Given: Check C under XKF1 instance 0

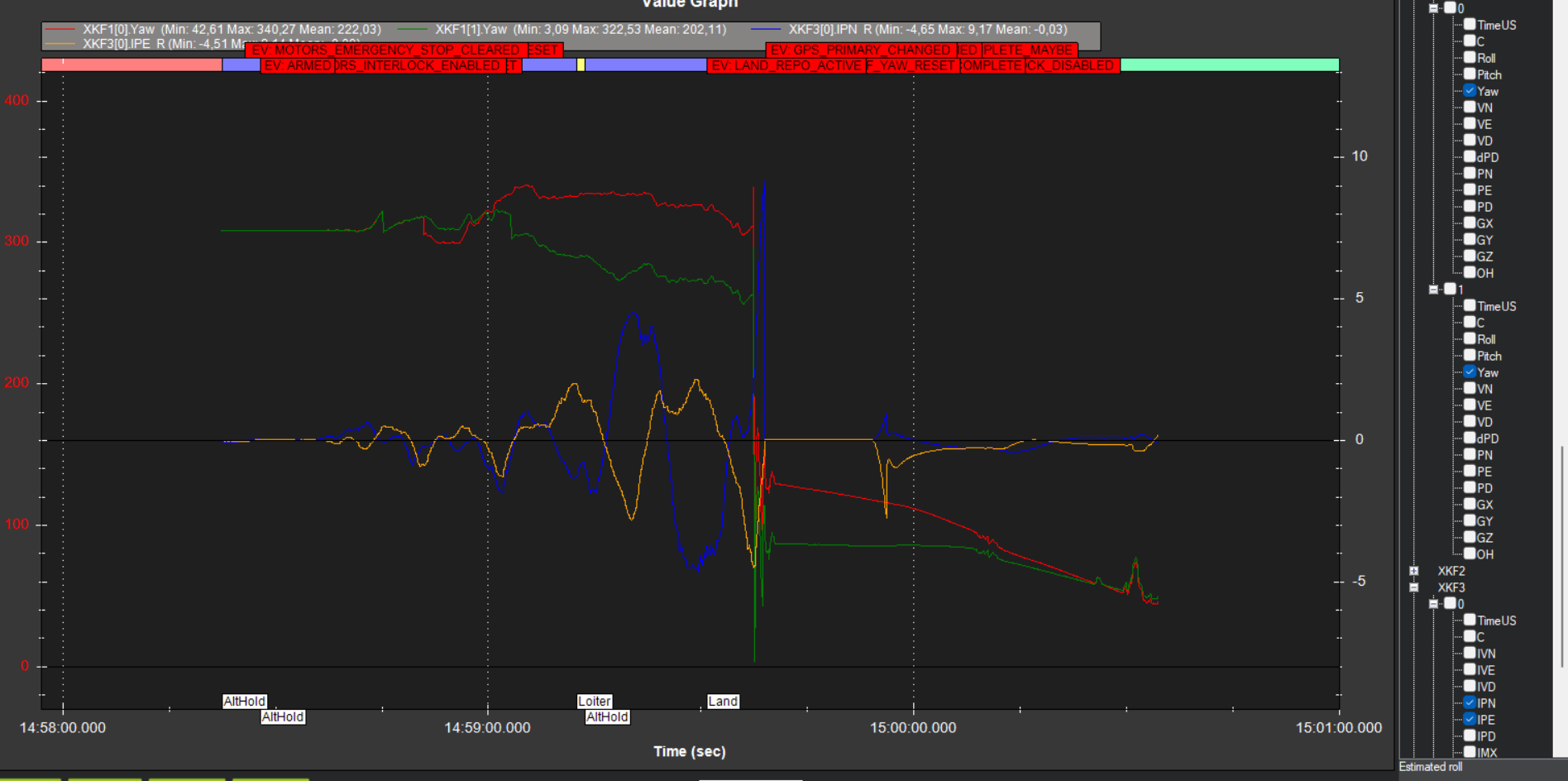Looking at the screenshot, I should (1470, 41).
